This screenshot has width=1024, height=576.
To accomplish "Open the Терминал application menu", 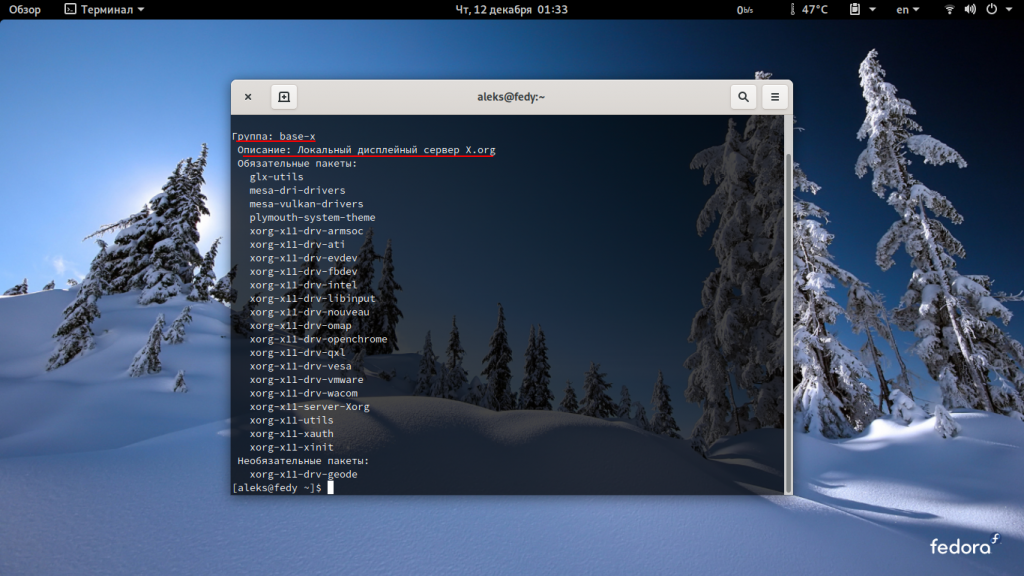I will tap(110, 10).
